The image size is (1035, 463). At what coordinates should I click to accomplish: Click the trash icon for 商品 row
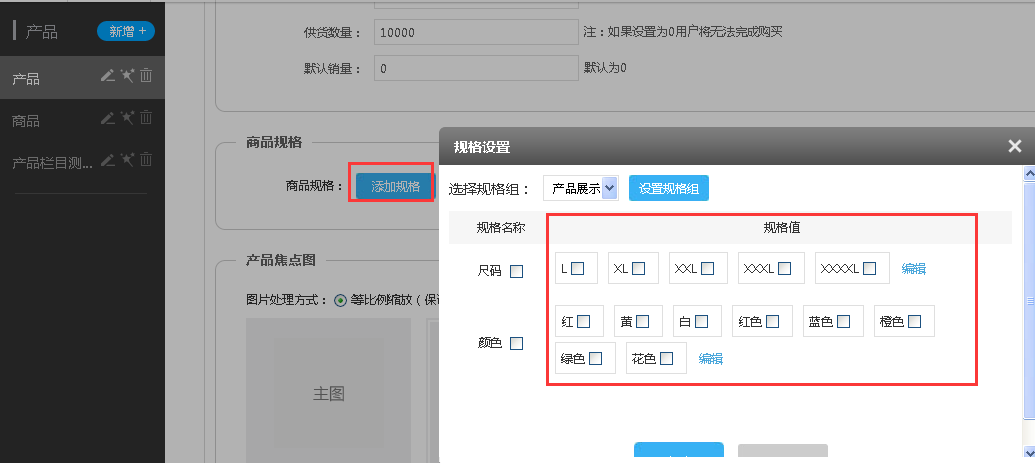point(146,118)
